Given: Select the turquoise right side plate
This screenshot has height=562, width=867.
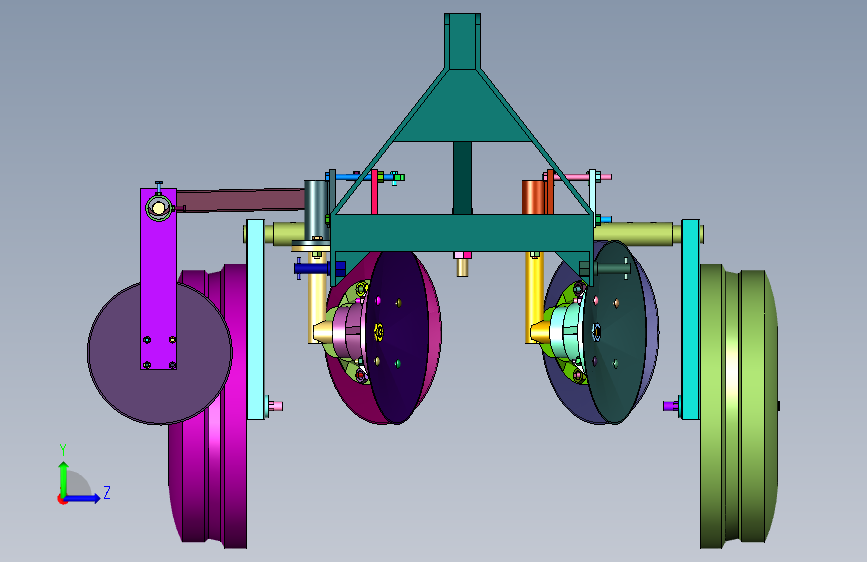Looking at the screenshot, I should click(690, 319).
